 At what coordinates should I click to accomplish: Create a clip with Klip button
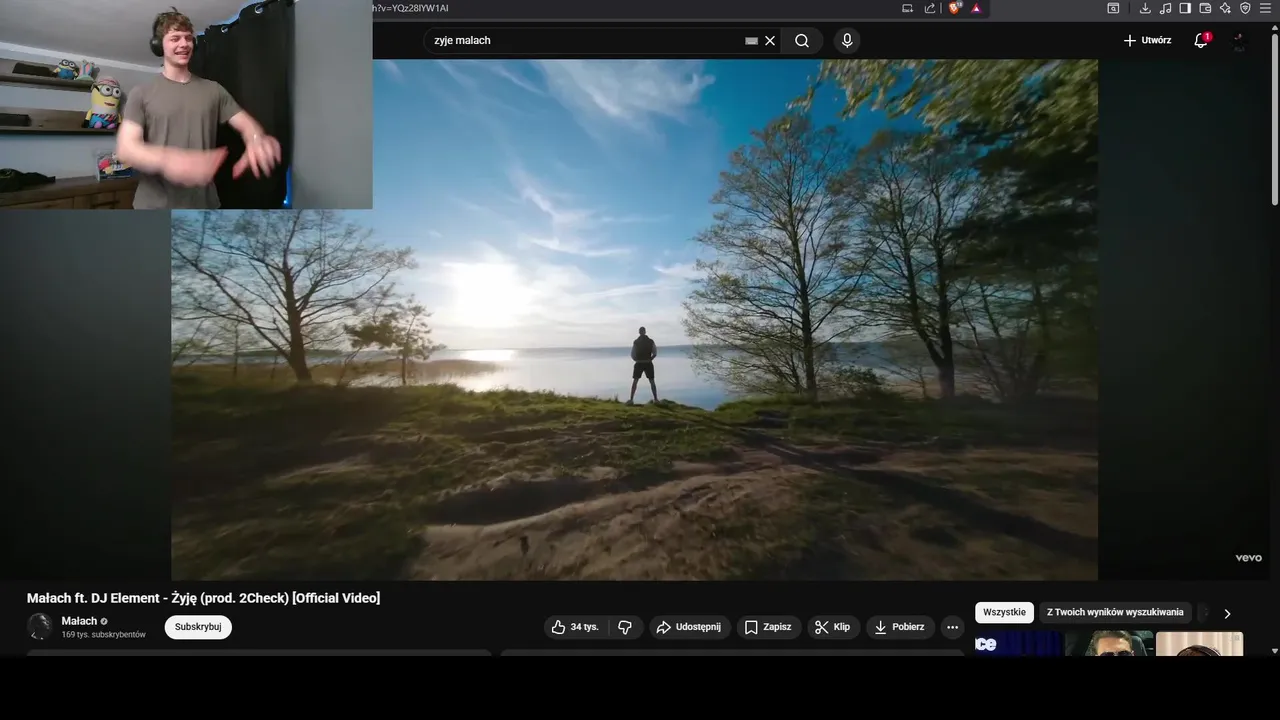[833, 627]
